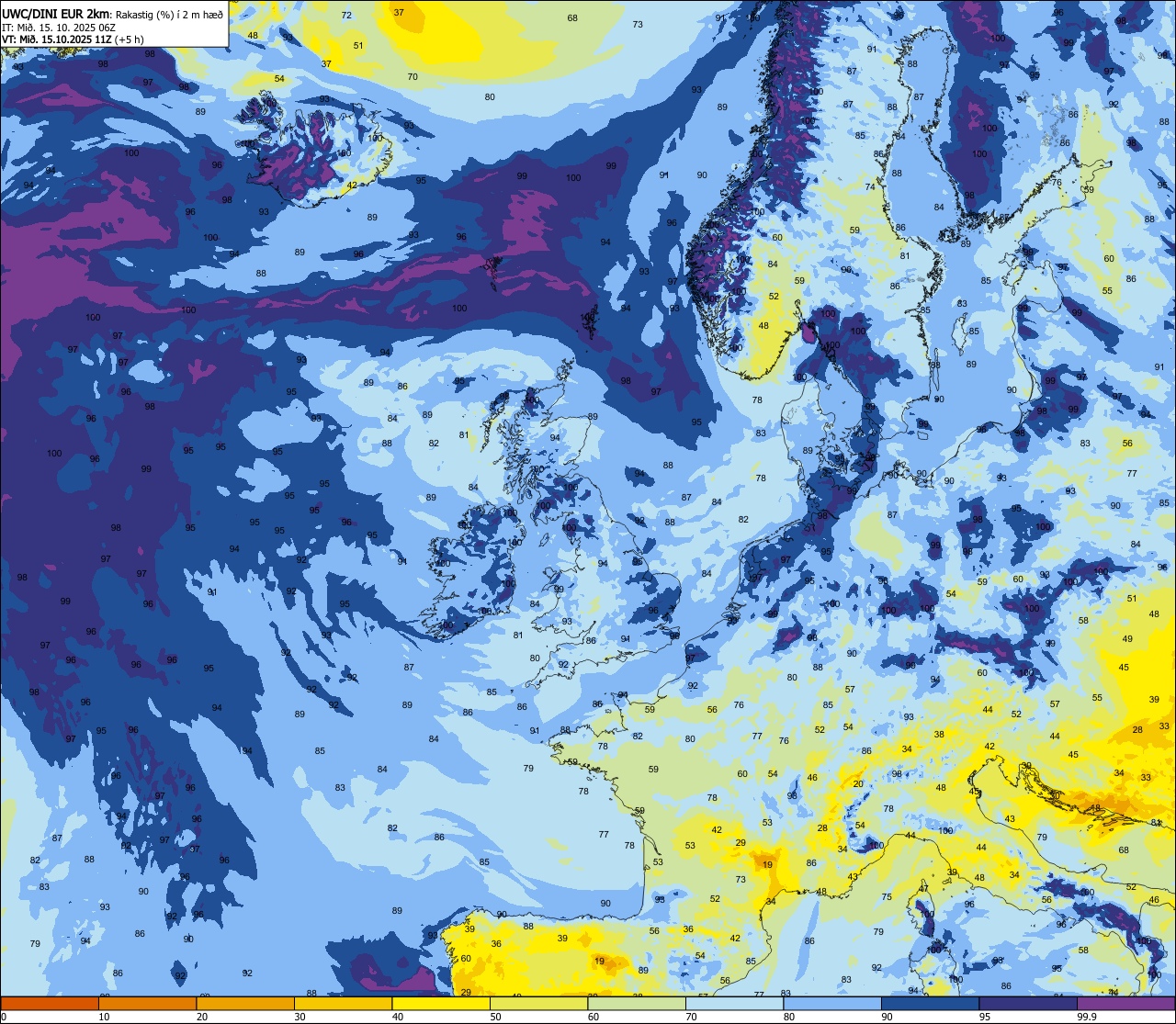Screen dimensions: 1176x1024
Task: Click the legend scale label '80'
Action: [x=789, y=1017]
